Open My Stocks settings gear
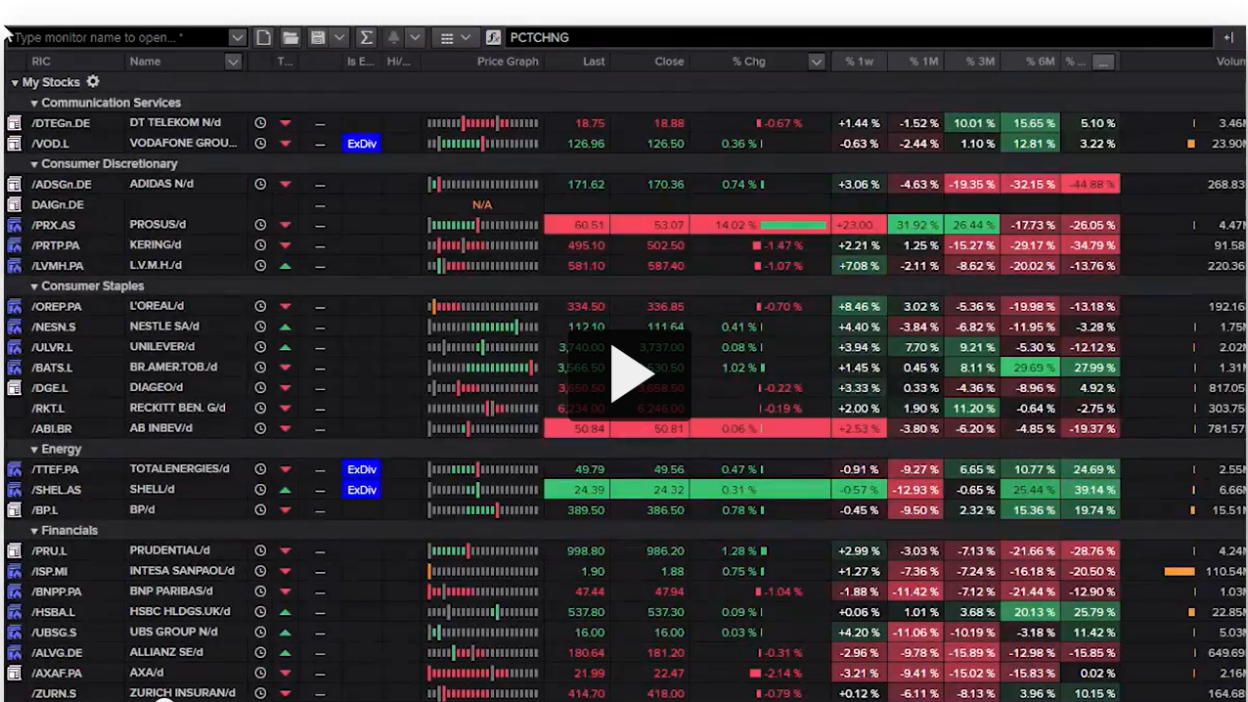 click(x=93, y=82)
